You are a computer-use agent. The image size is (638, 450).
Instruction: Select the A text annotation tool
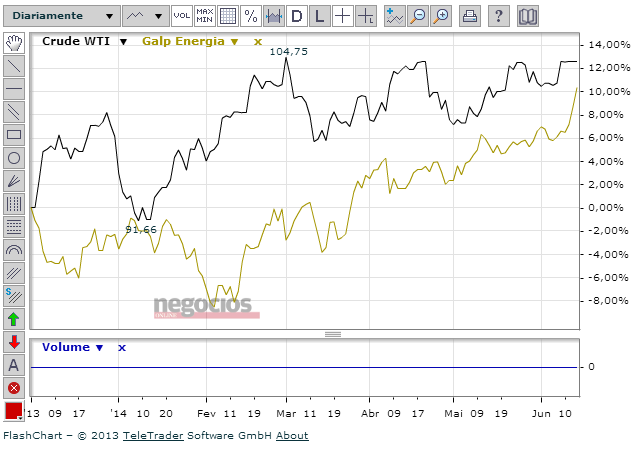click(x=14, y=365)
